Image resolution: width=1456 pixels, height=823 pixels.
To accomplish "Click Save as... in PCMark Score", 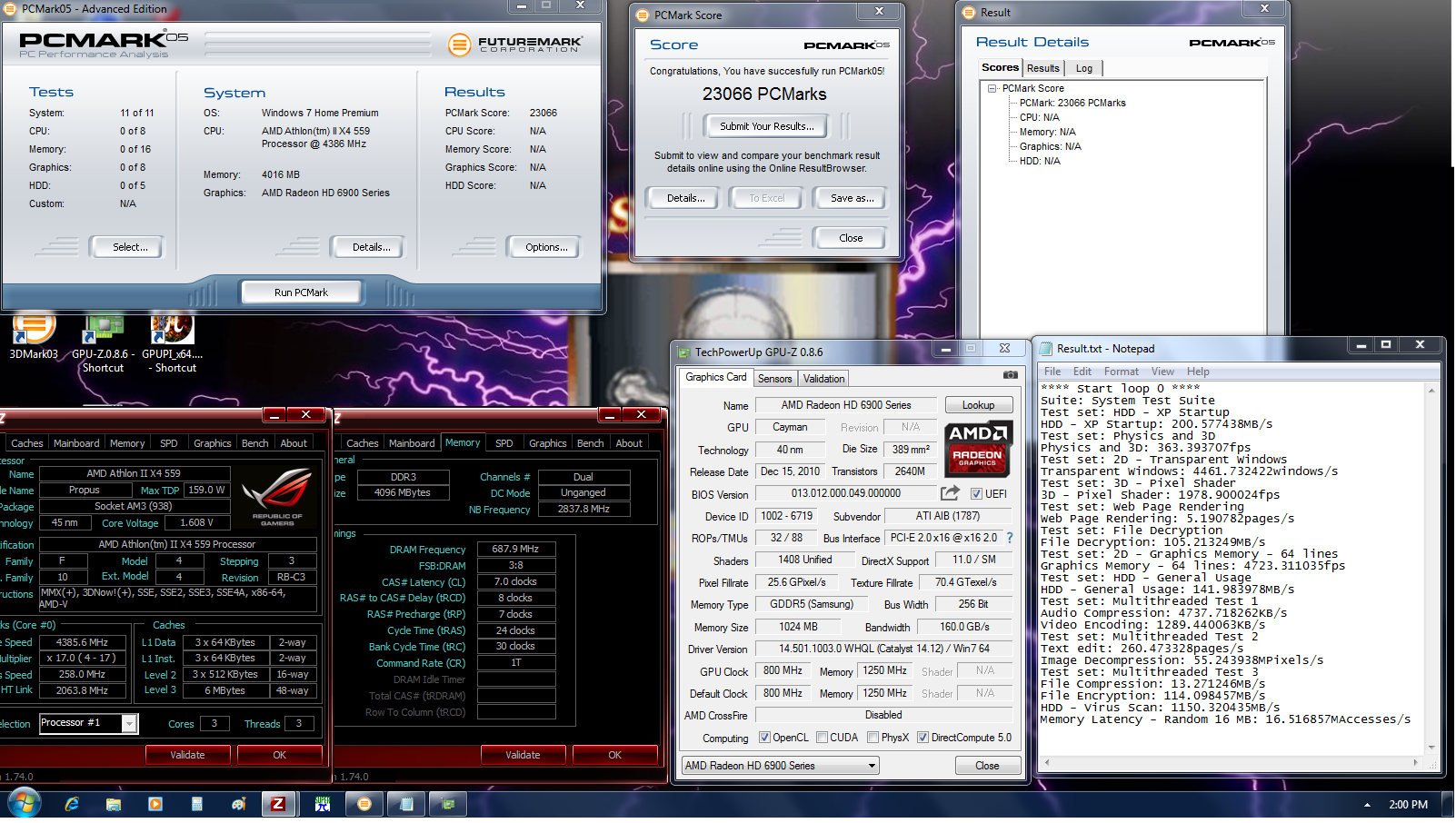I will click(852, 198).
